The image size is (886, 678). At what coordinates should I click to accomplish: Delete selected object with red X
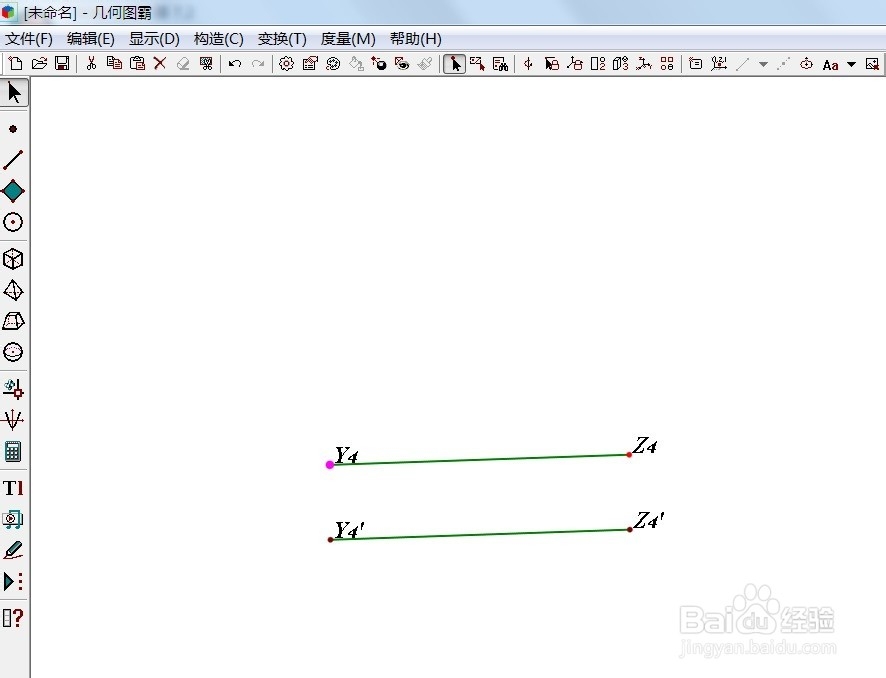tap(160, 63)
